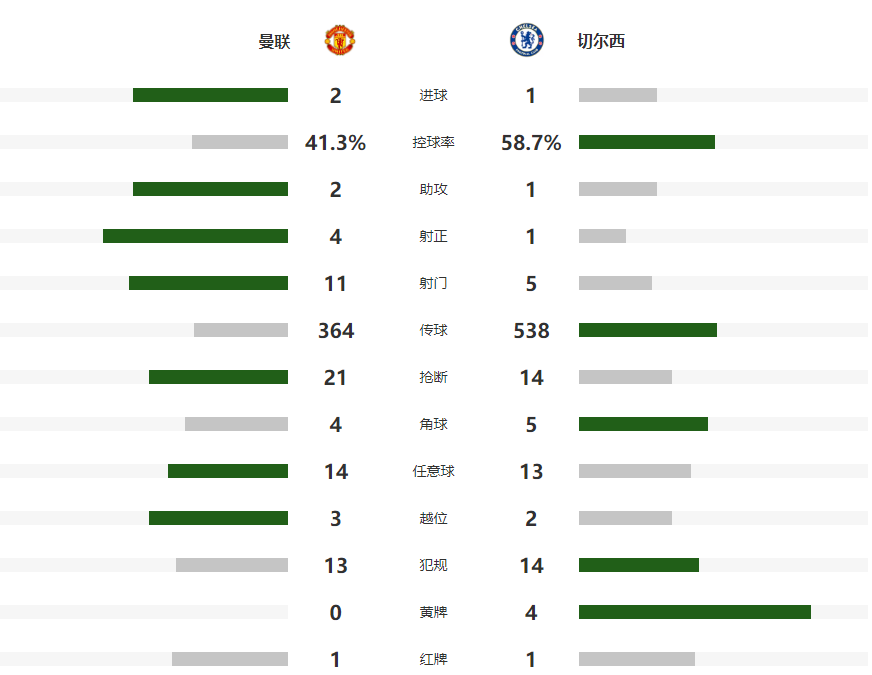Screen dimensions: 872x675
Task: Click the 控球率 stat label
Action: [x=433, y=143]
